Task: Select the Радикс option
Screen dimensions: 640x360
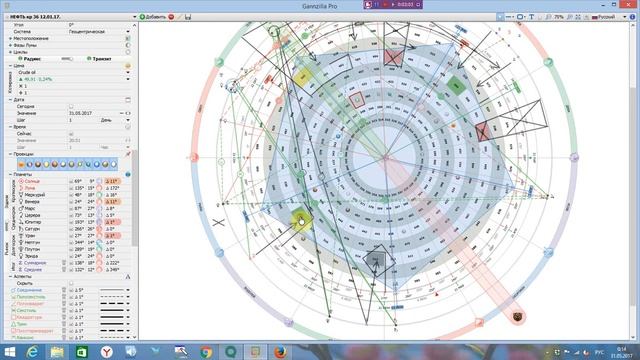Action: 29,59
